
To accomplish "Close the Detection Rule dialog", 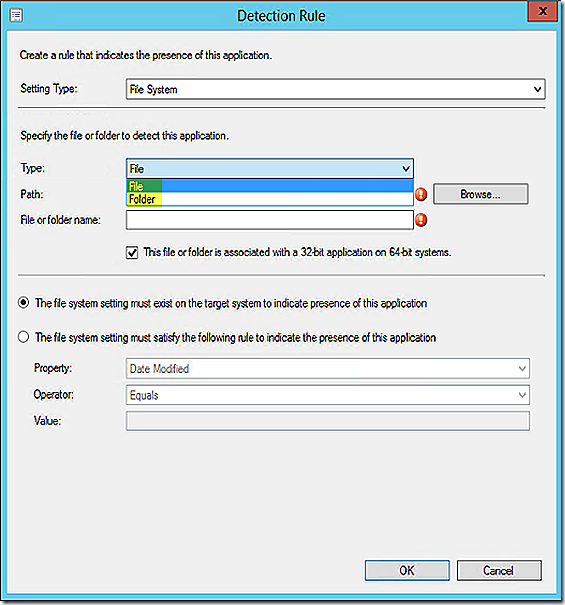I will pyautogui.click(x=542, y=11).
